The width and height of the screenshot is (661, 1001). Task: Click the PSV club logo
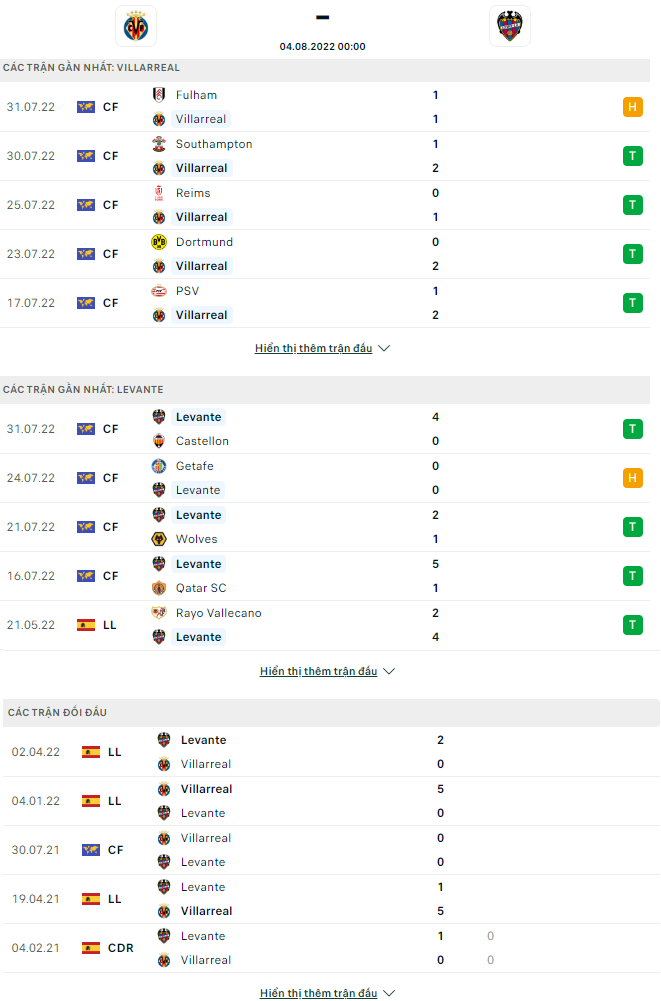pyautogui.click(x=158, y=291)
